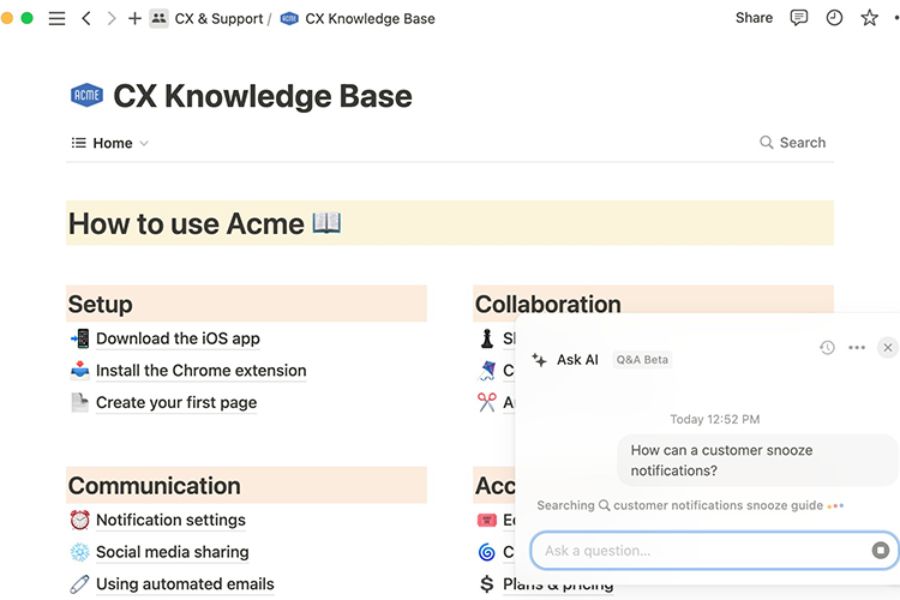This screenshot has width=900, height=600.
Task: Open the sidebar hamburger menu
Action: [57, 18]
